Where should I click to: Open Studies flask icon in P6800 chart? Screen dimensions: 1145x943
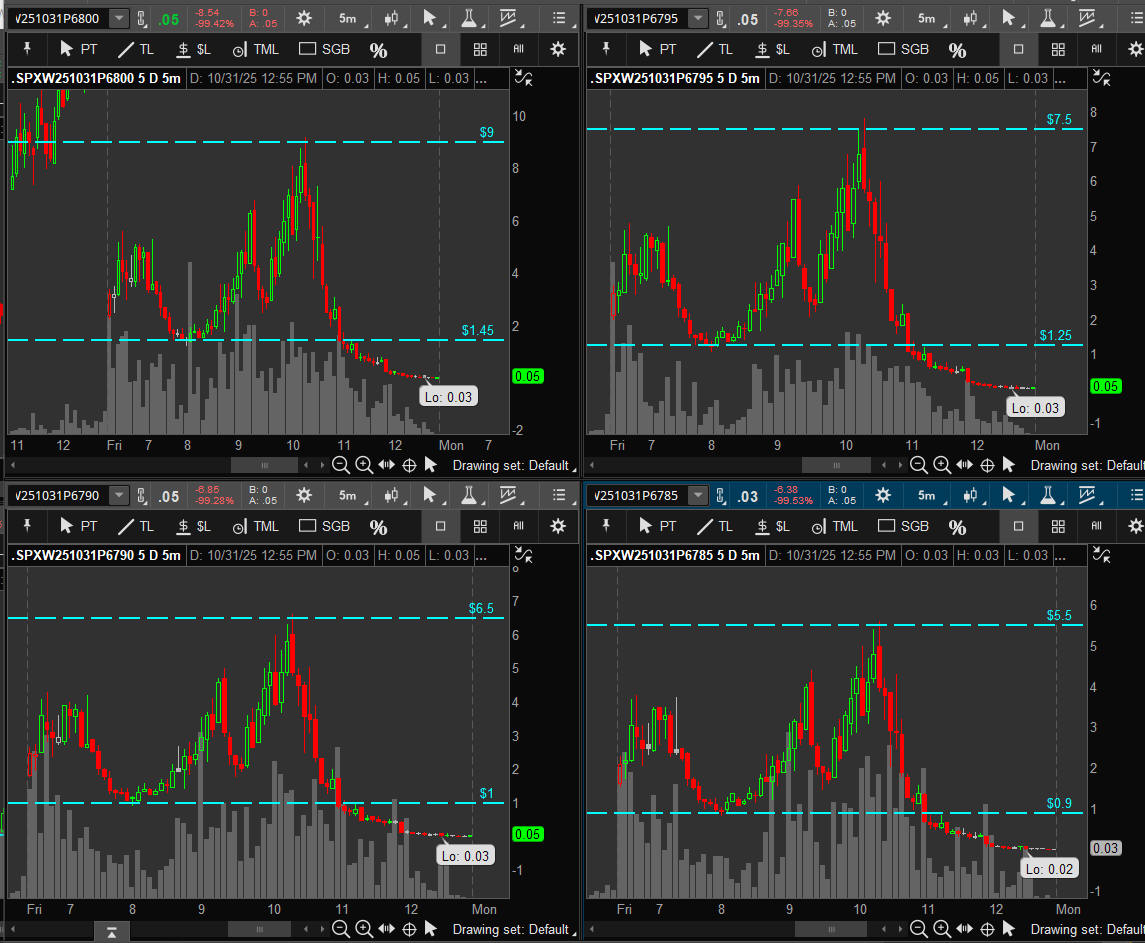coord(468,18)
